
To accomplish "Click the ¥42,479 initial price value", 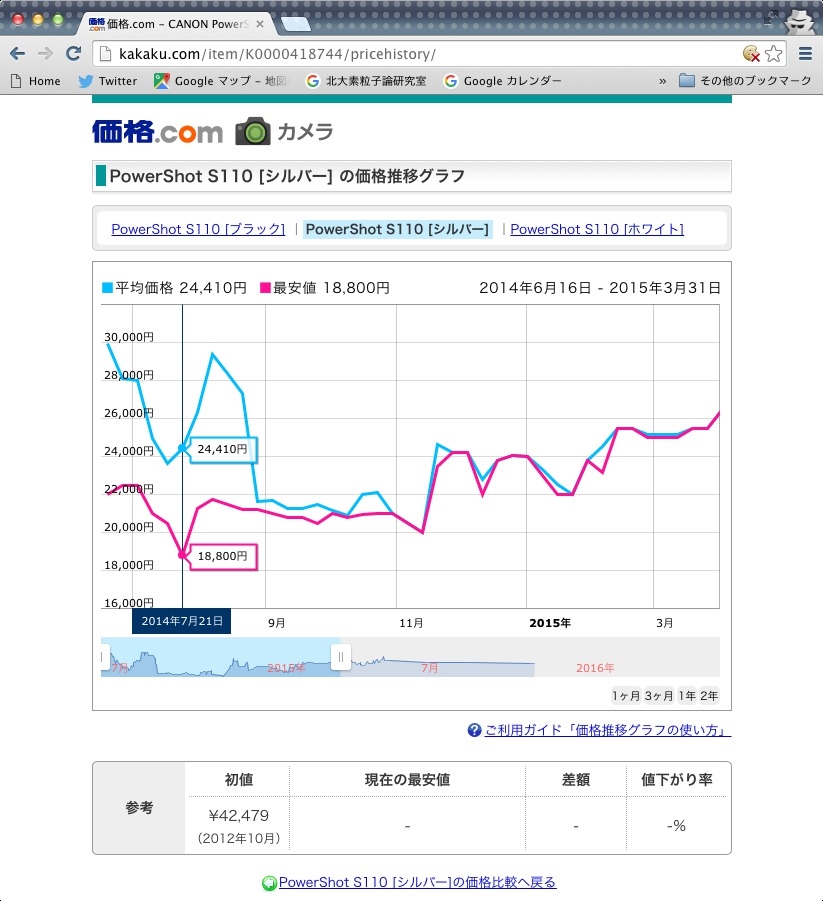I will 239,815.
